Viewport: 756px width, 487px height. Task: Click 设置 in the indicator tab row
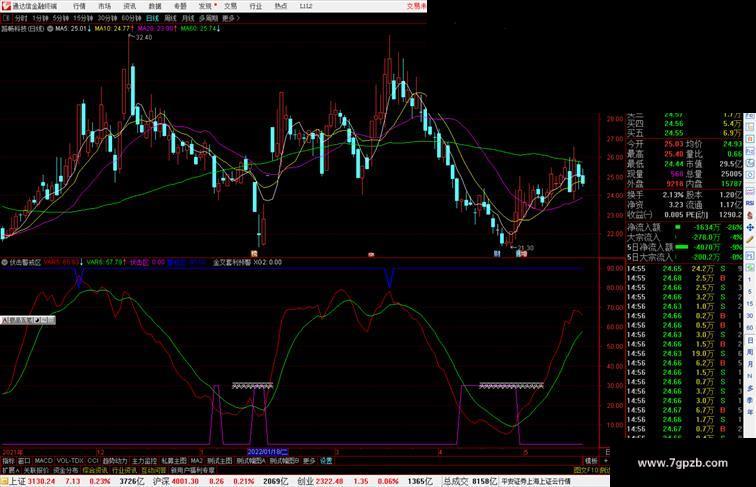[326, 461]
